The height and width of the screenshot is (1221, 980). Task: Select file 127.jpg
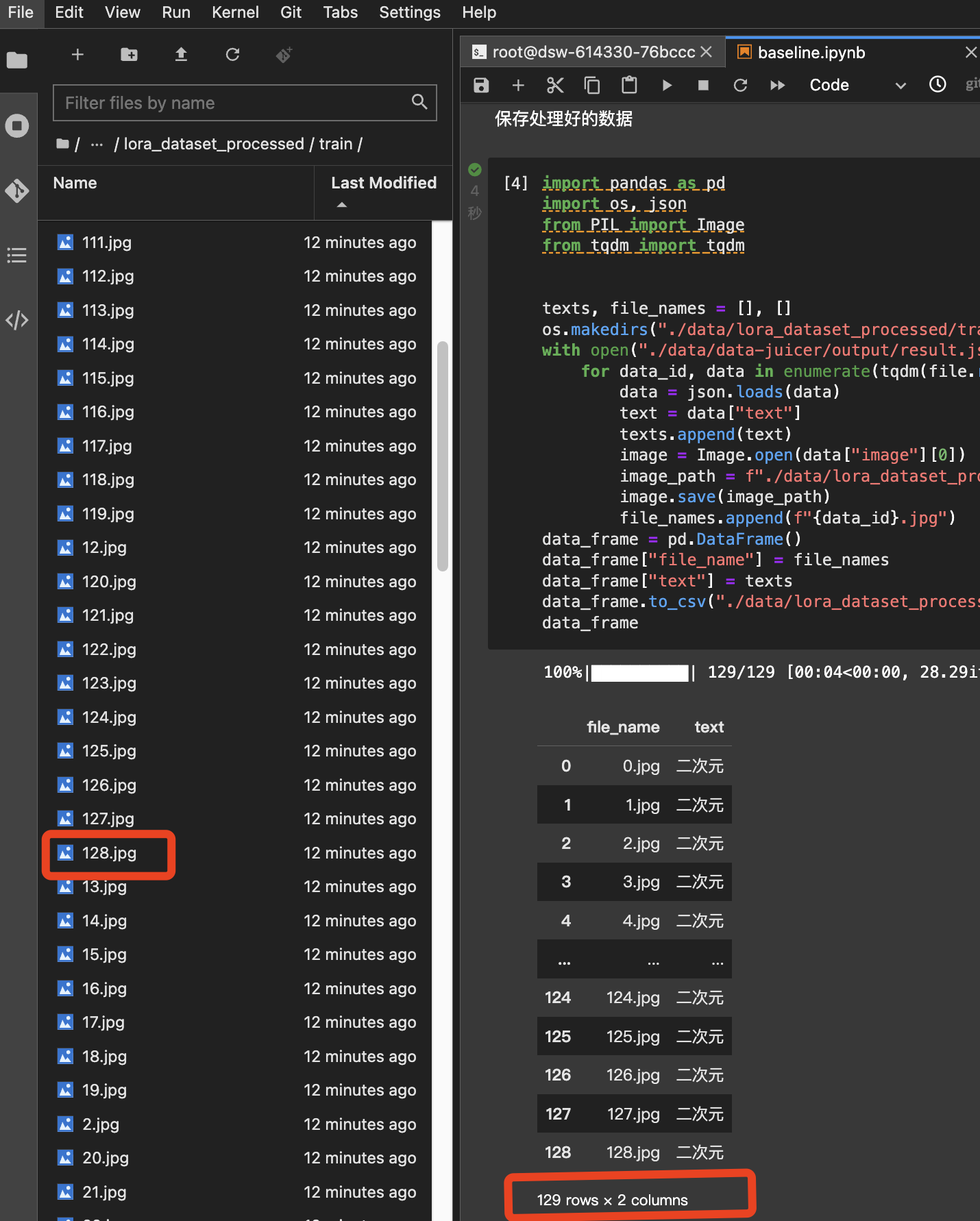[x=235, y=819]
